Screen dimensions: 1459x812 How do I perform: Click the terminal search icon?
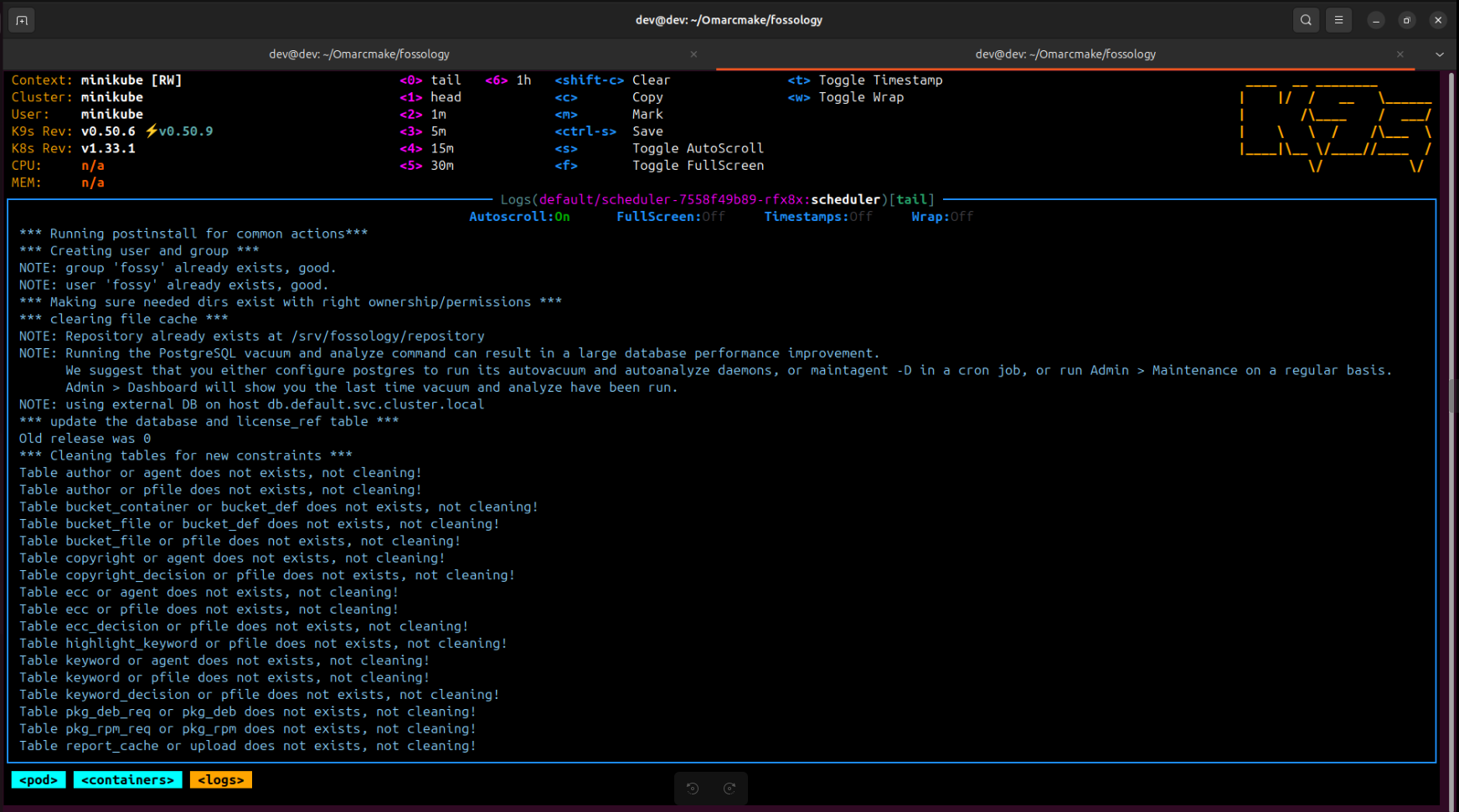coord(1306,20)
